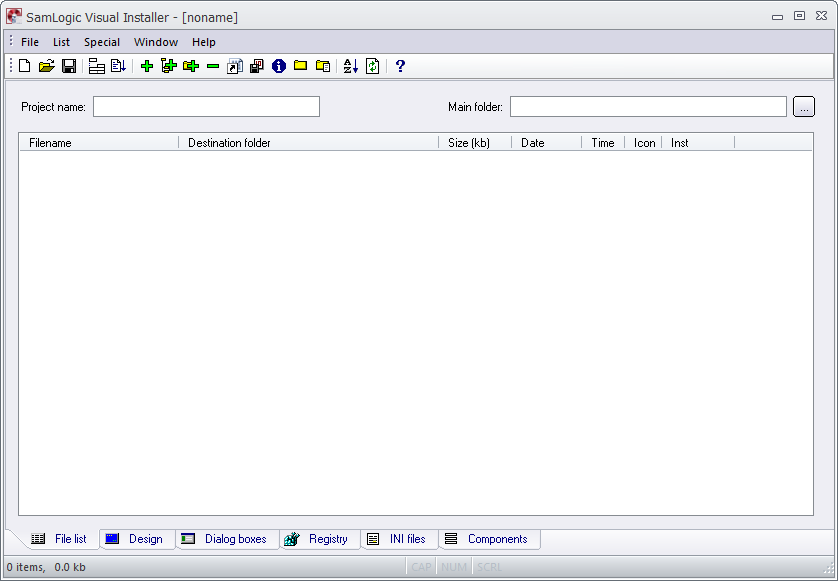Viewport: 838px width, 581px height.
Task: Sort by the Date column header
Action: click(547, 143)
